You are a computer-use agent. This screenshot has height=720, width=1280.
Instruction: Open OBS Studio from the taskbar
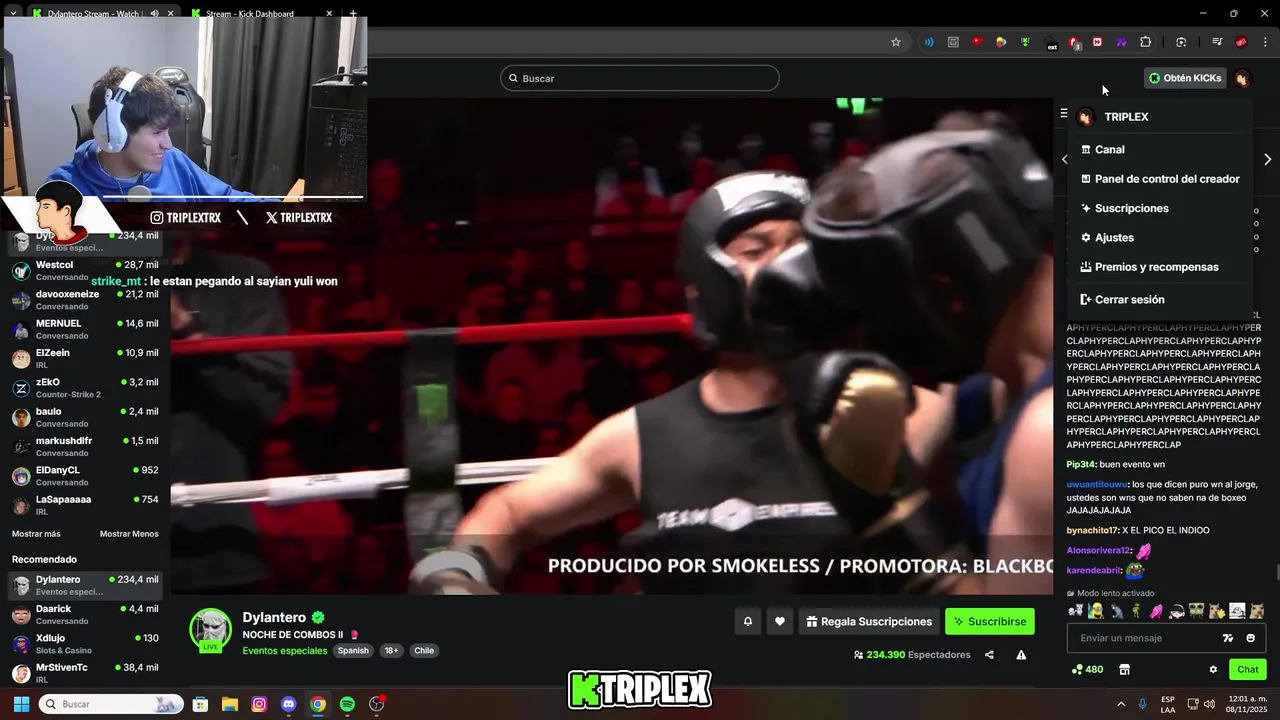(377, 704)
